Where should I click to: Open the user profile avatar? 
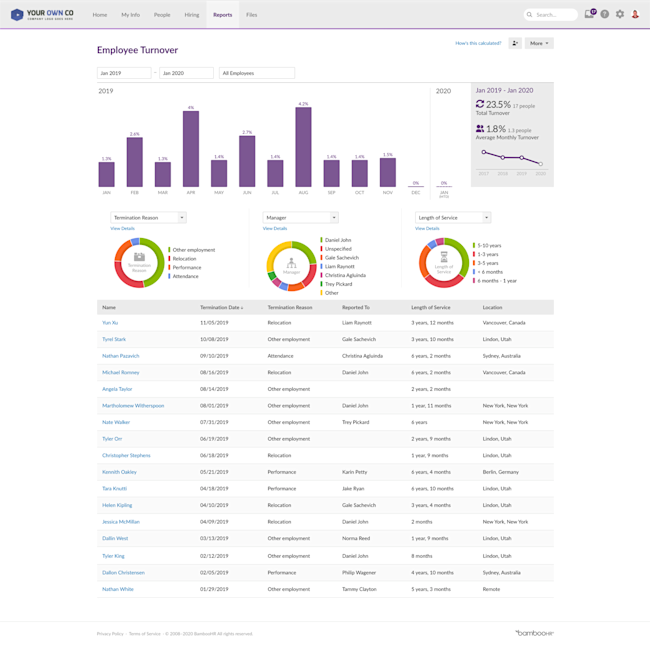635,15
